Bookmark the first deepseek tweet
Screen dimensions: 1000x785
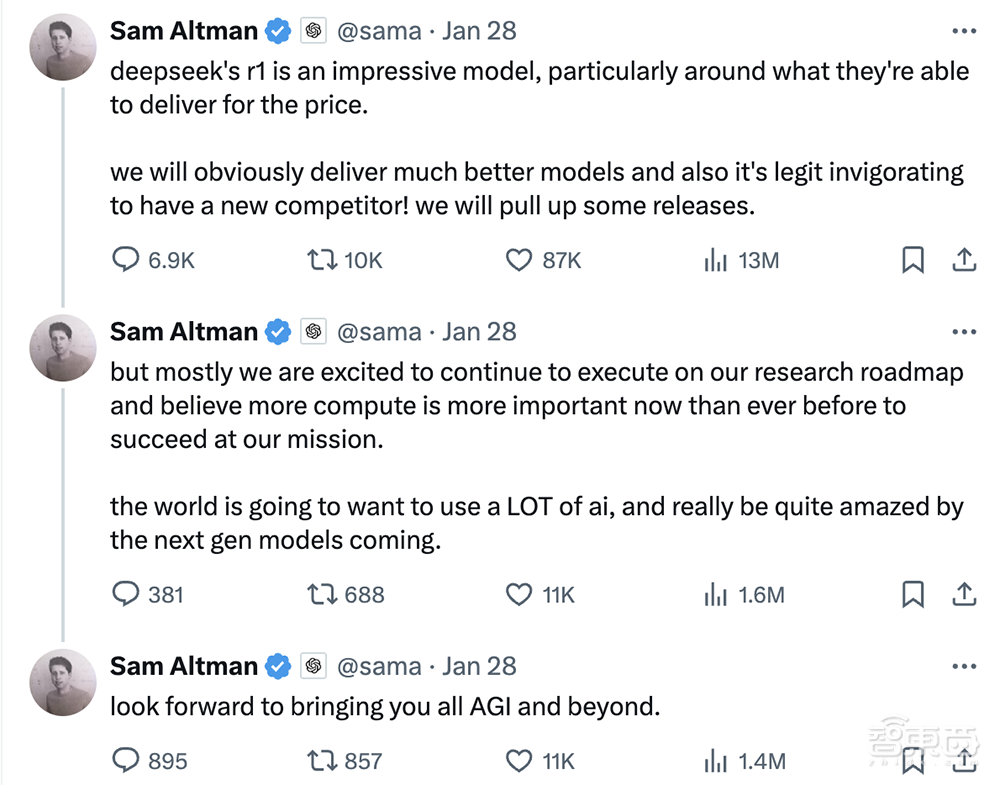tap(912, 260)
